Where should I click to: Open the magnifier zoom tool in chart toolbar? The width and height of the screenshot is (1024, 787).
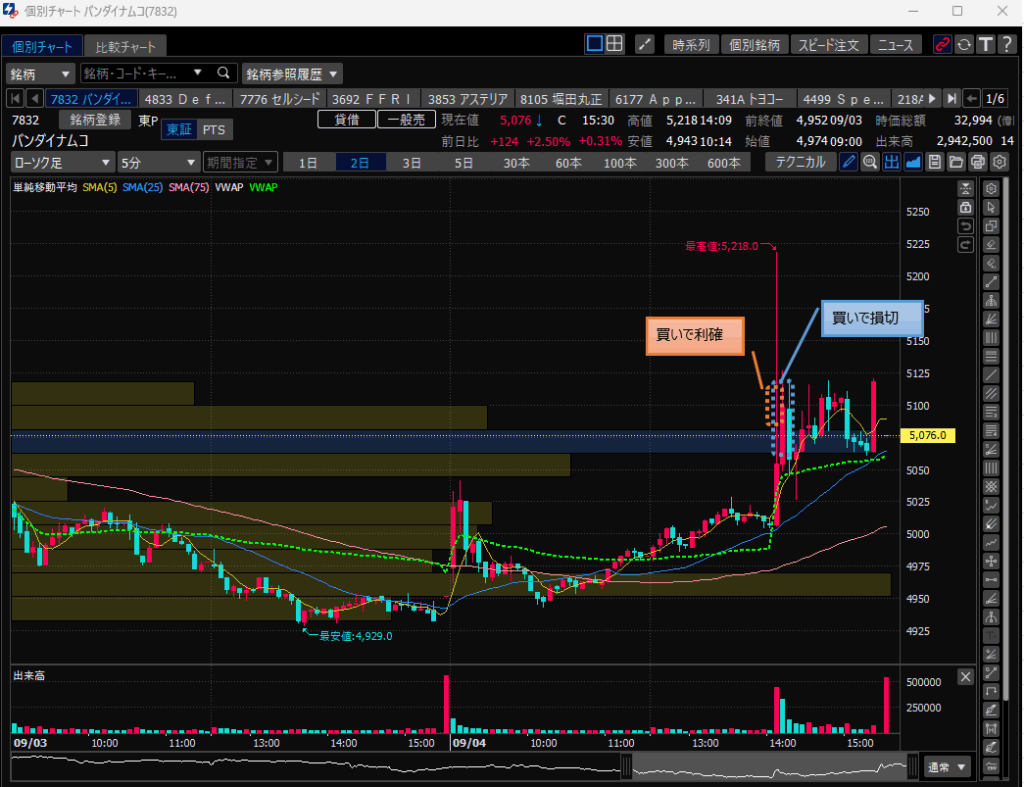tap(869, 162)
